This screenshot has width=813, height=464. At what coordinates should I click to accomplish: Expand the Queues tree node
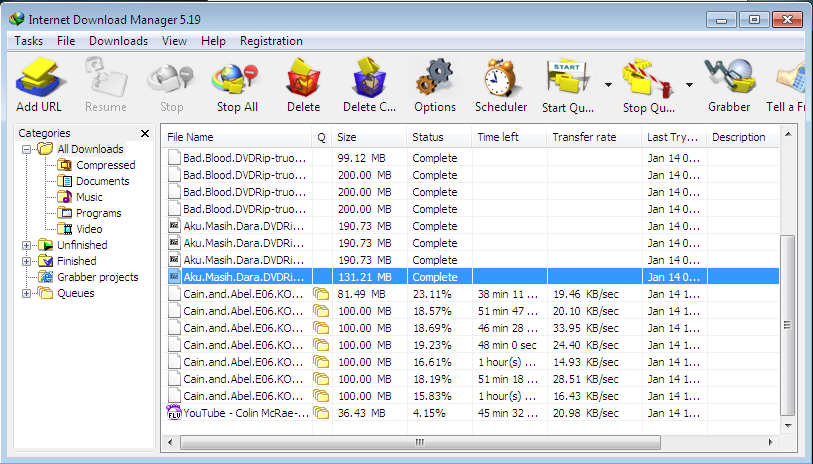tap(26, 293)
